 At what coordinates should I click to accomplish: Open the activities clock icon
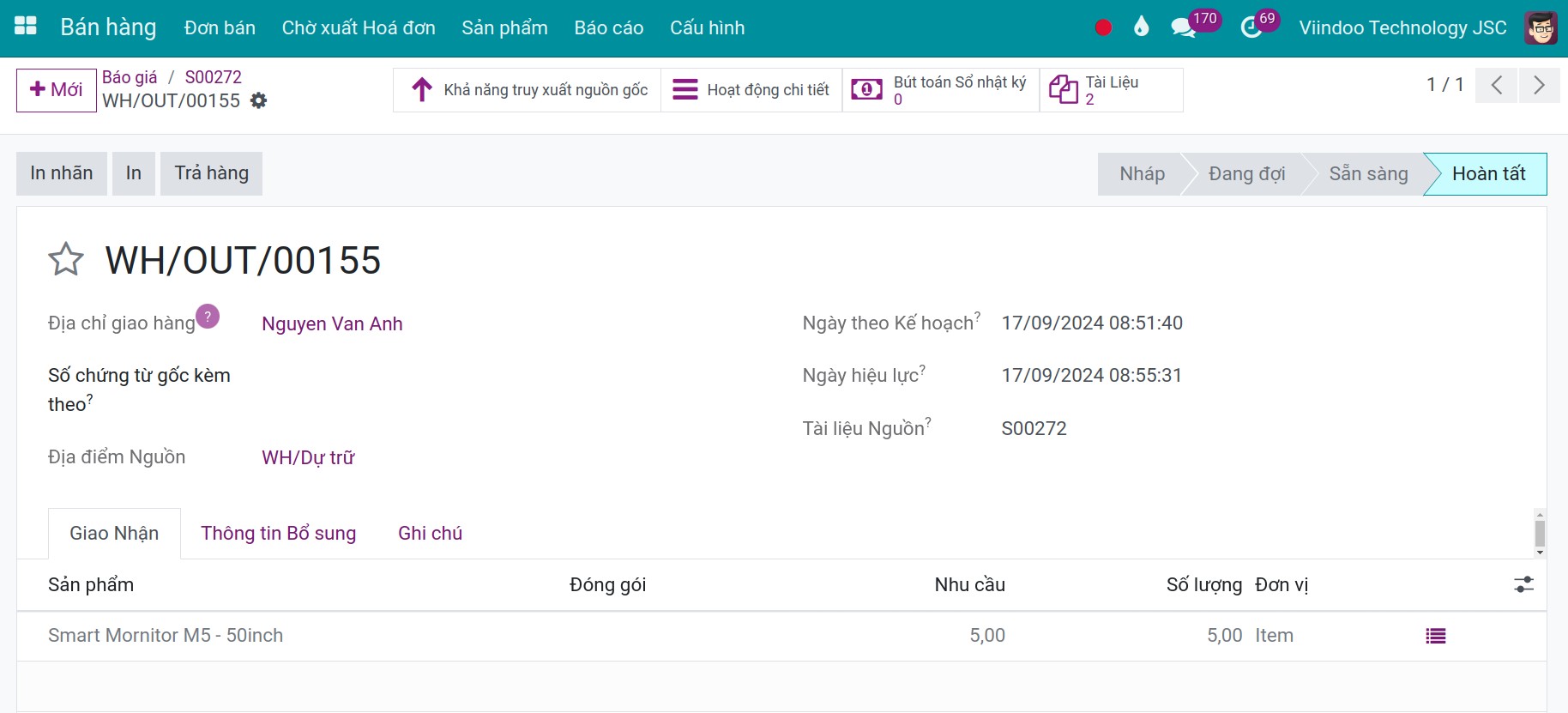[x=1251, y=27]
